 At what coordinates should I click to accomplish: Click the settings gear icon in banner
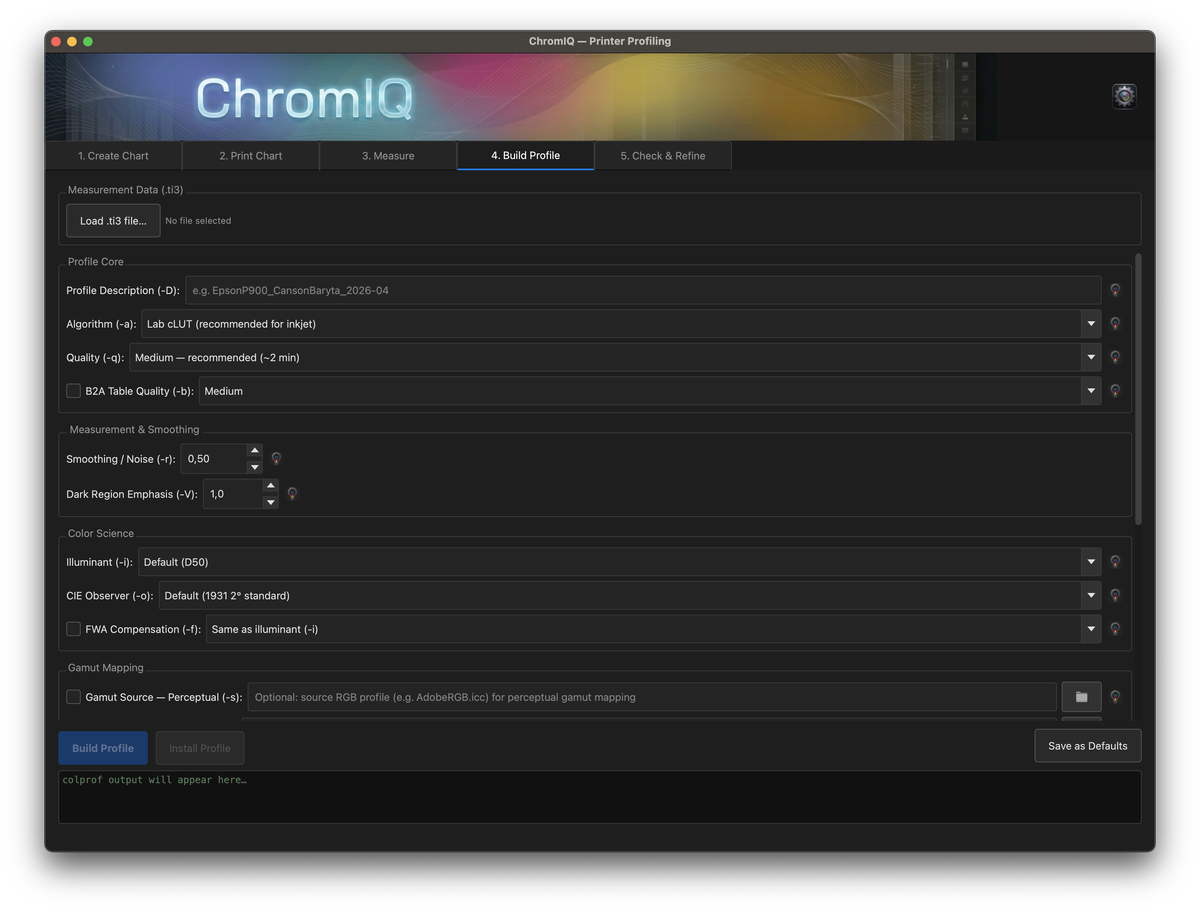1124,96
